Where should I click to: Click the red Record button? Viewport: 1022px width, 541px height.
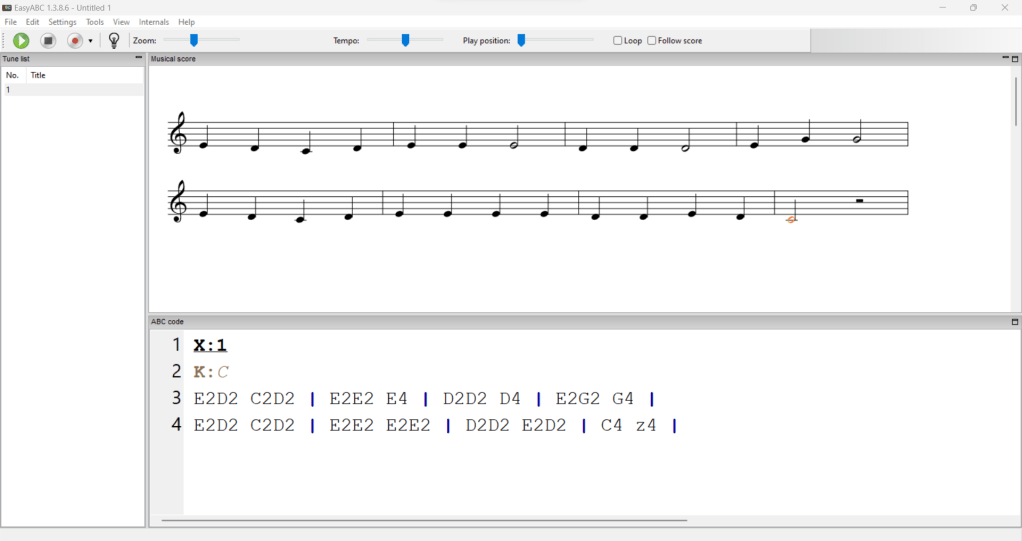[74, 41]
